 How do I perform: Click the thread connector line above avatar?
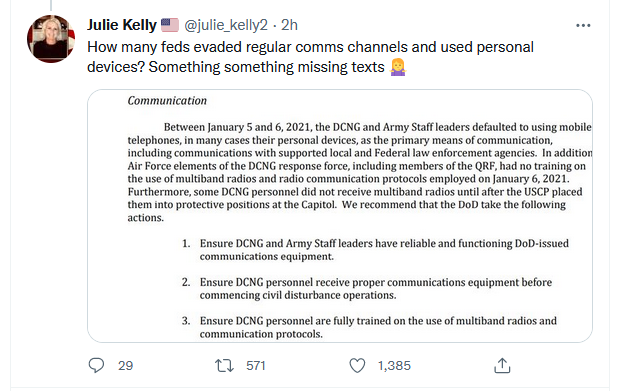tap(51, 6)
